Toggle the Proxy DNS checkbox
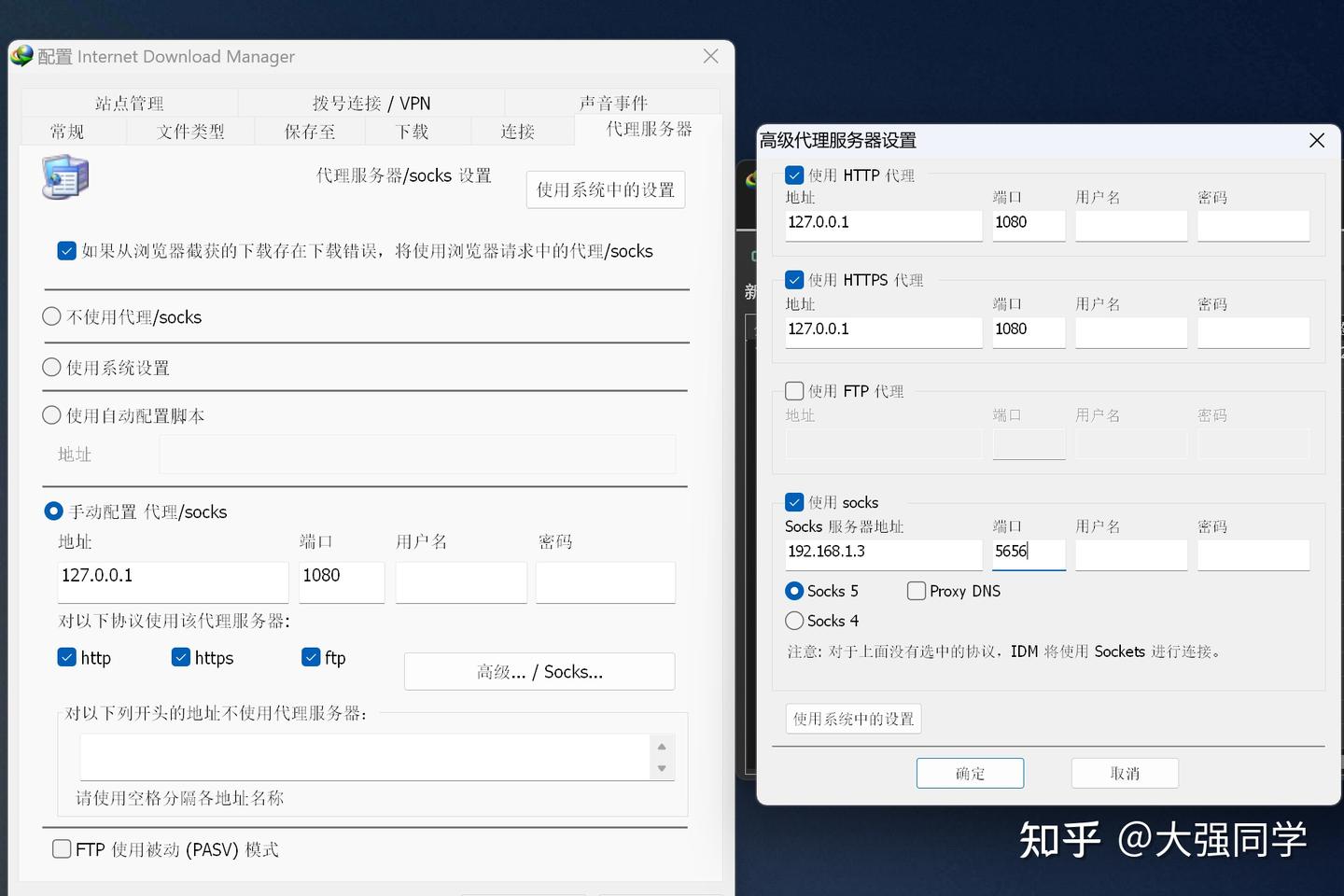 (916, 590)
